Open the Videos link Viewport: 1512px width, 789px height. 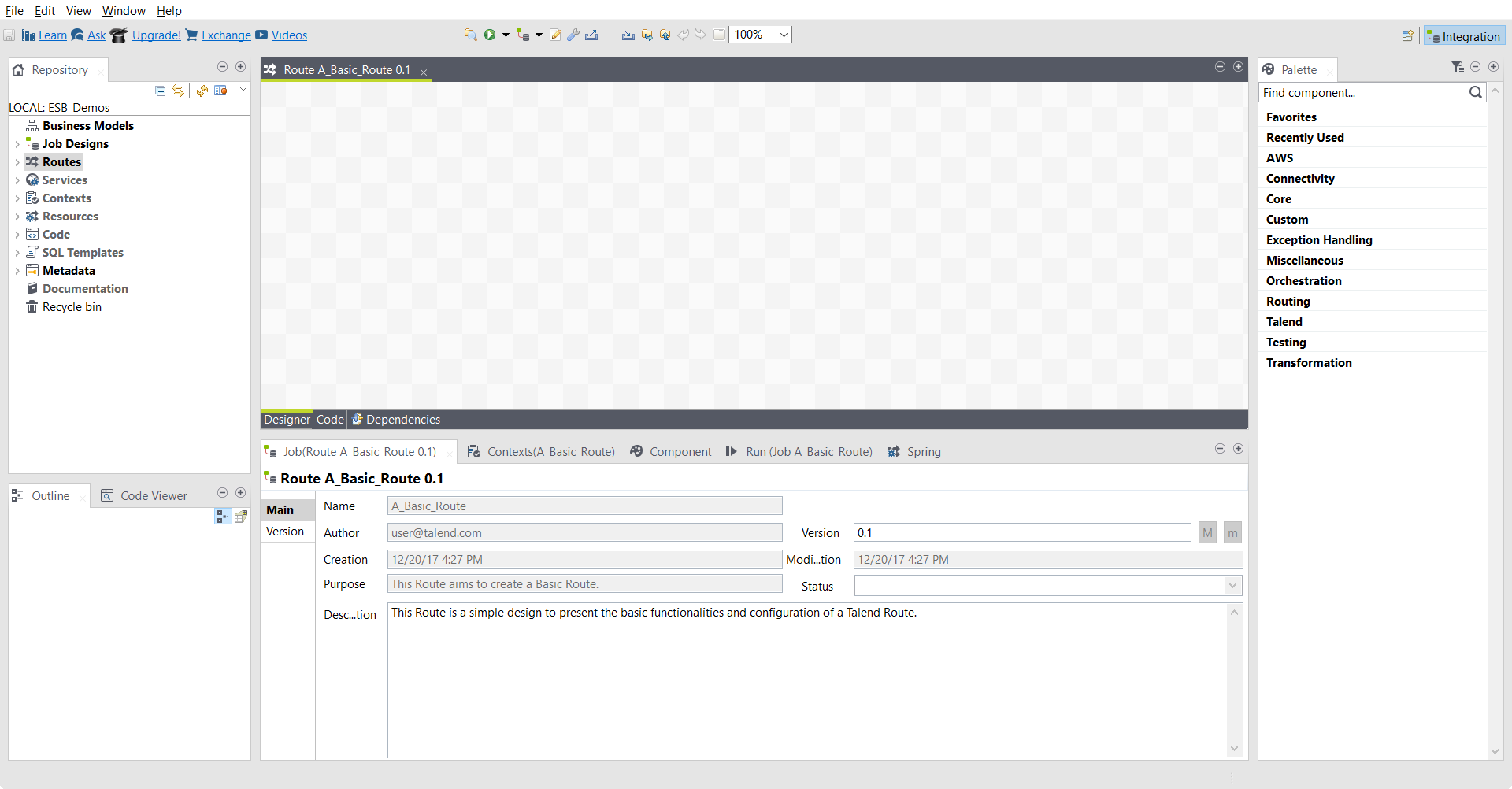coord(289,35)
